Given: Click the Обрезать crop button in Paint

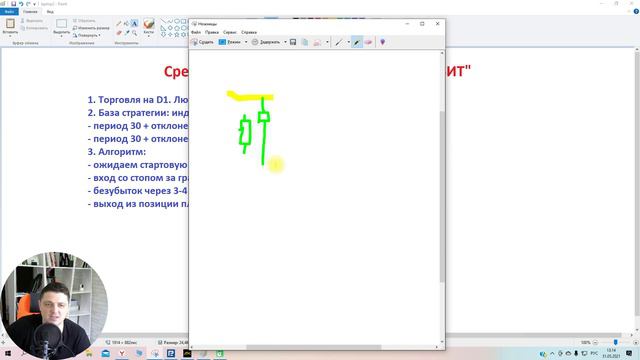Looking at the screenshot, I should click(84, 20).
